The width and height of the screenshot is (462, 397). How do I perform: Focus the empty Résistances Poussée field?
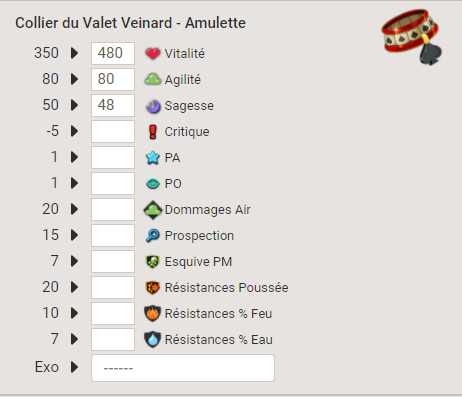coord(113,287)
